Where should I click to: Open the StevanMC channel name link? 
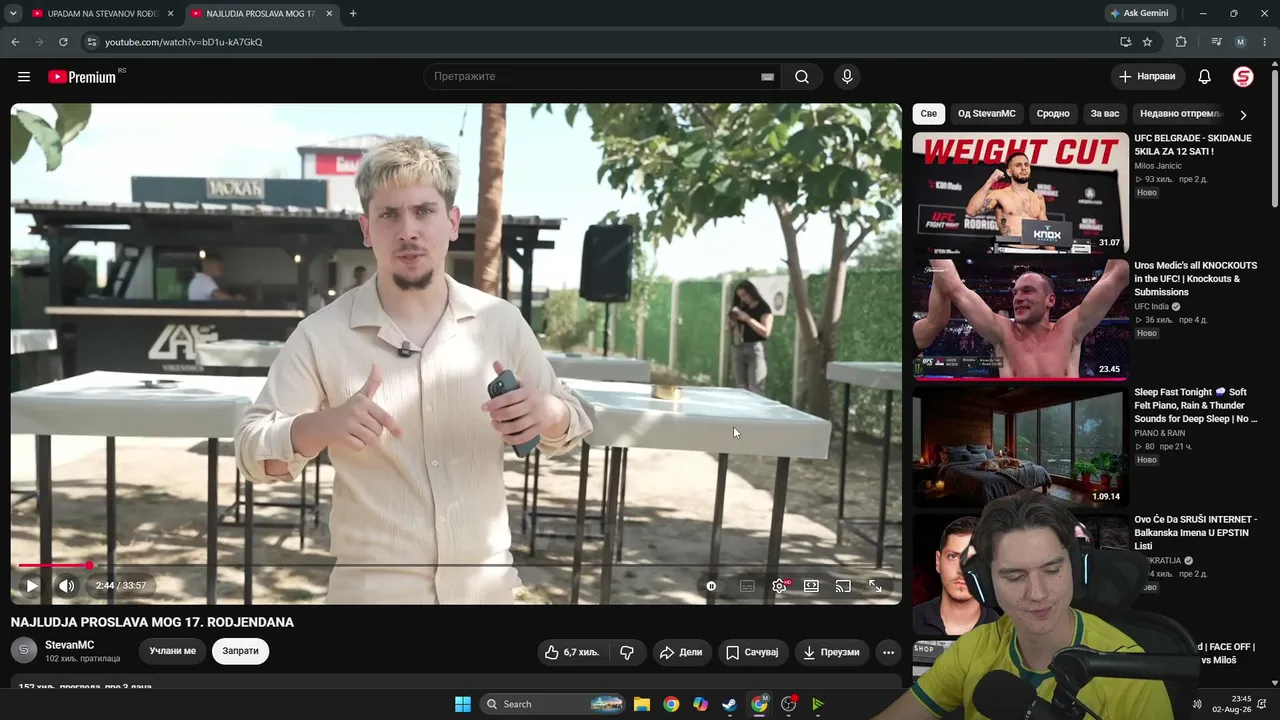point(69,645)
